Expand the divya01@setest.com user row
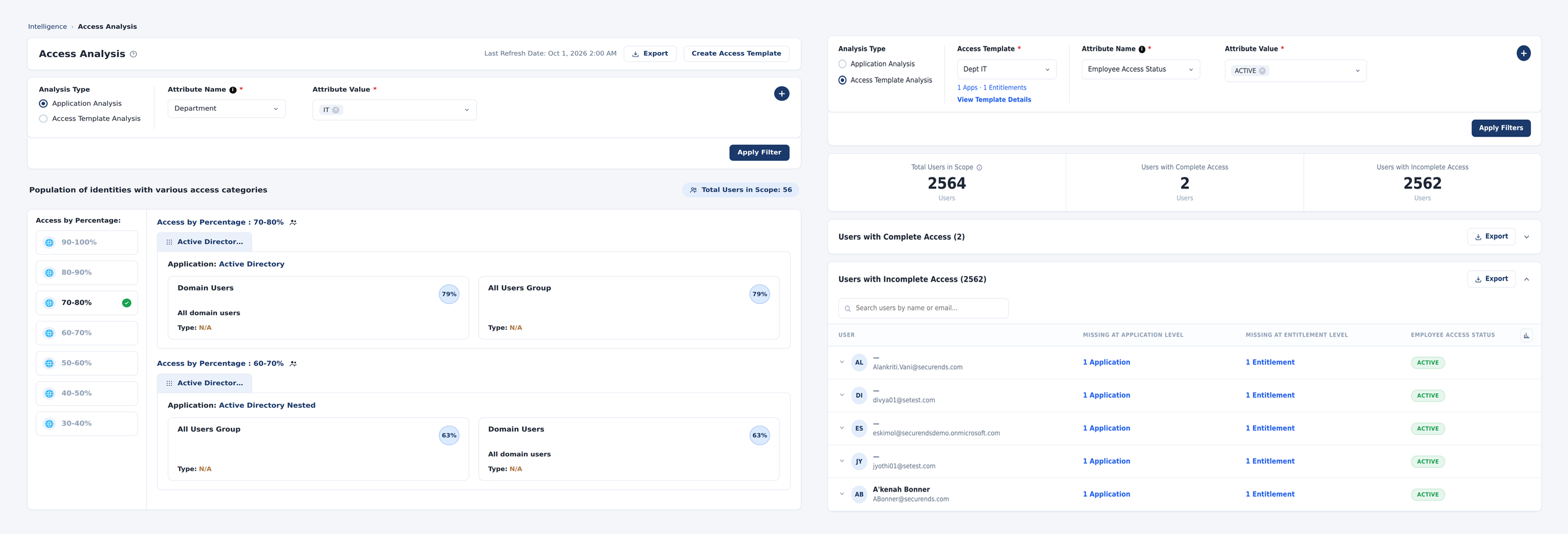 842,395
